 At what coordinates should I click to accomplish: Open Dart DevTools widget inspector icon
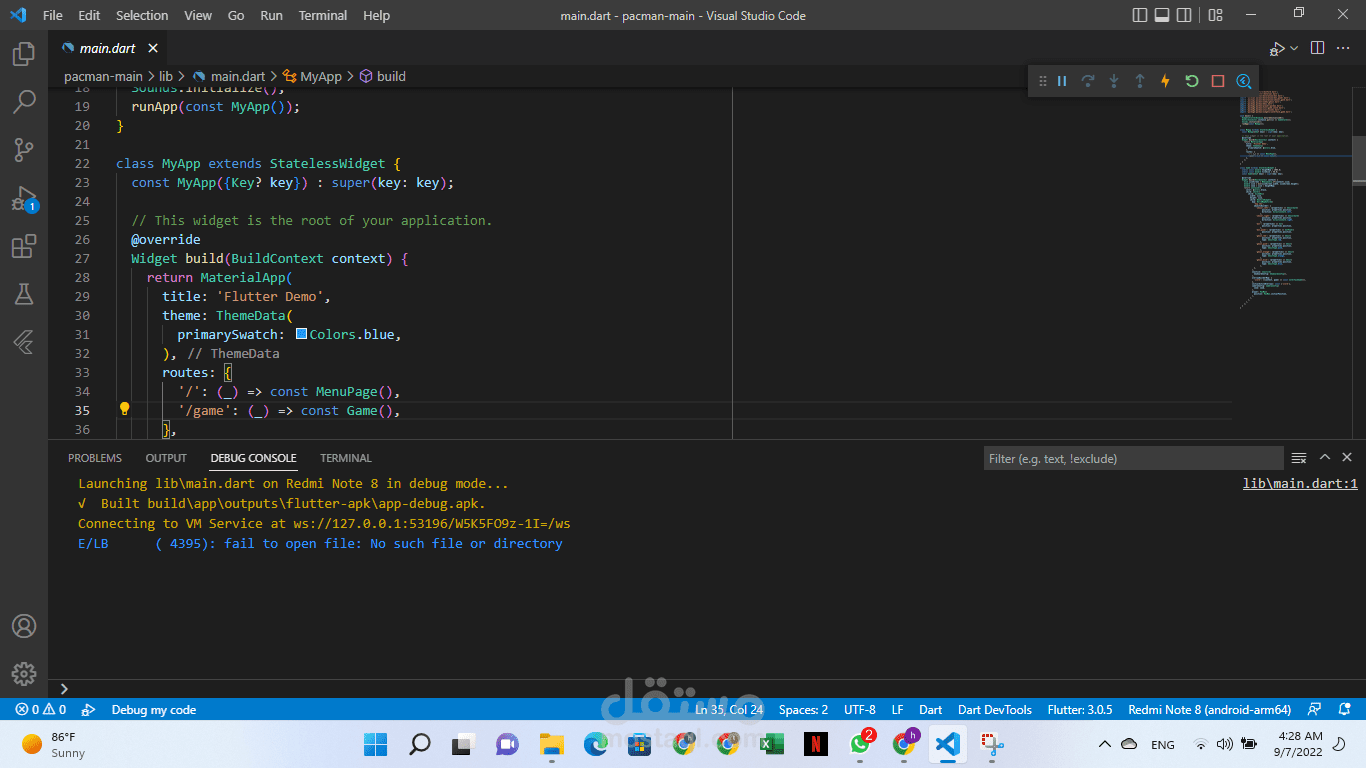1244,81
